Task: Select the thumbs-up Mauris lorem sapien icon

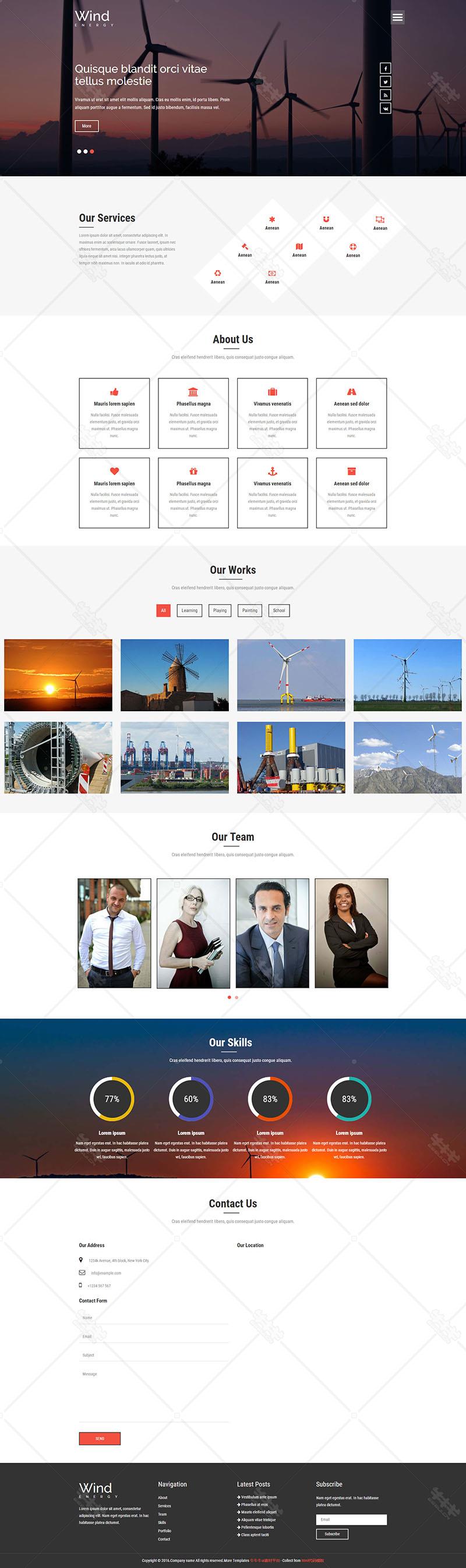Action: tap(114, 391)
